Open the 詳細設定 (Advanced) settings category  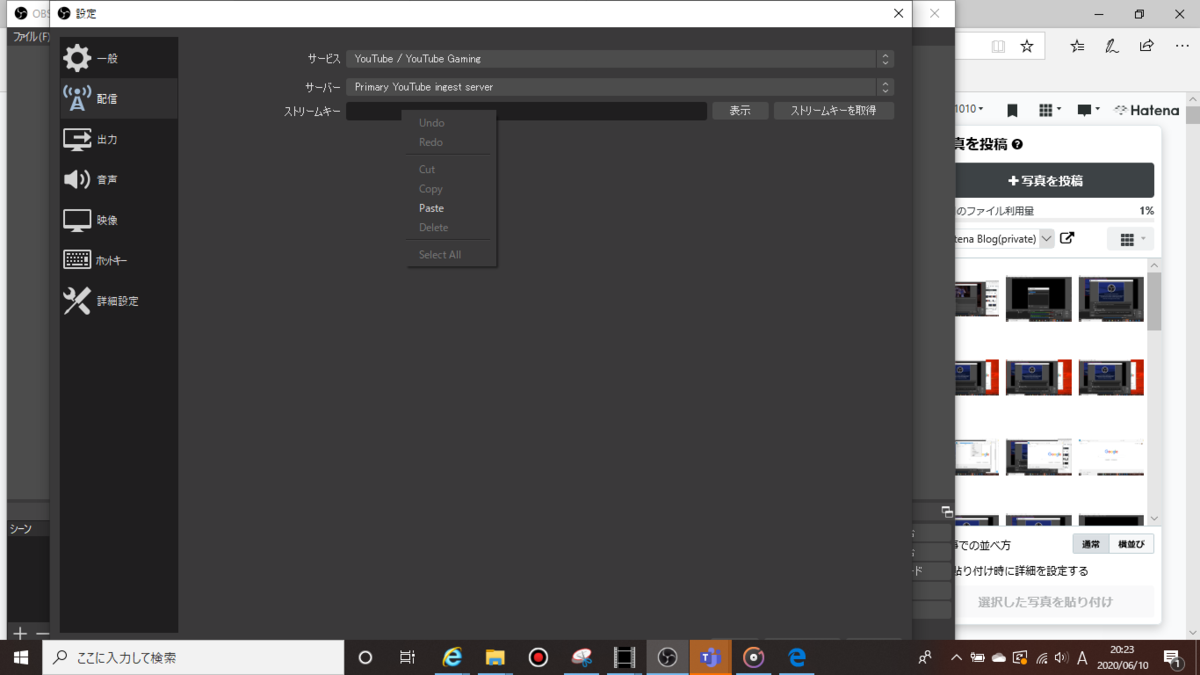point(118,300)
